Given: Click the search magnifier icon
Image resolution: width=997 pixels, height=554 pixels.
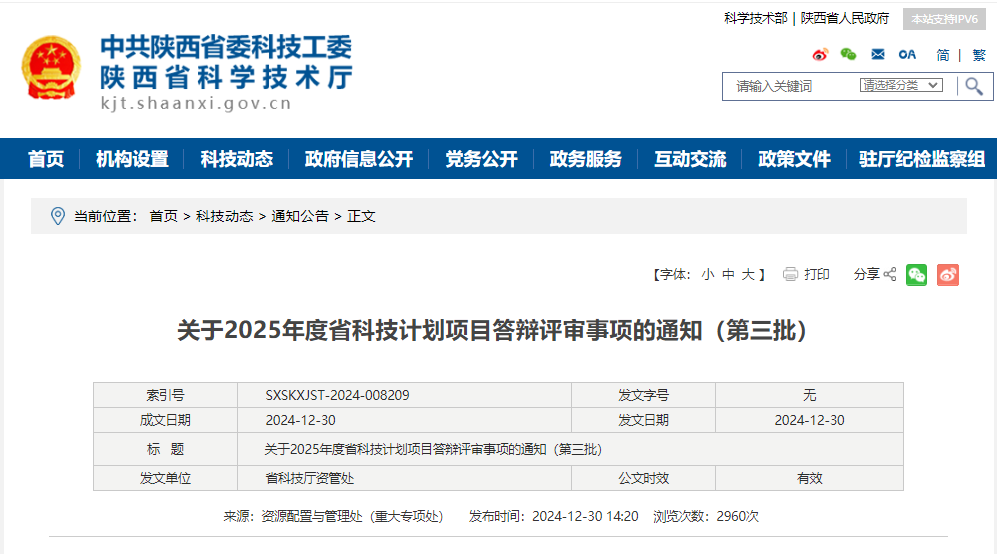Looking at the screenshot, I should pos(973,86).
